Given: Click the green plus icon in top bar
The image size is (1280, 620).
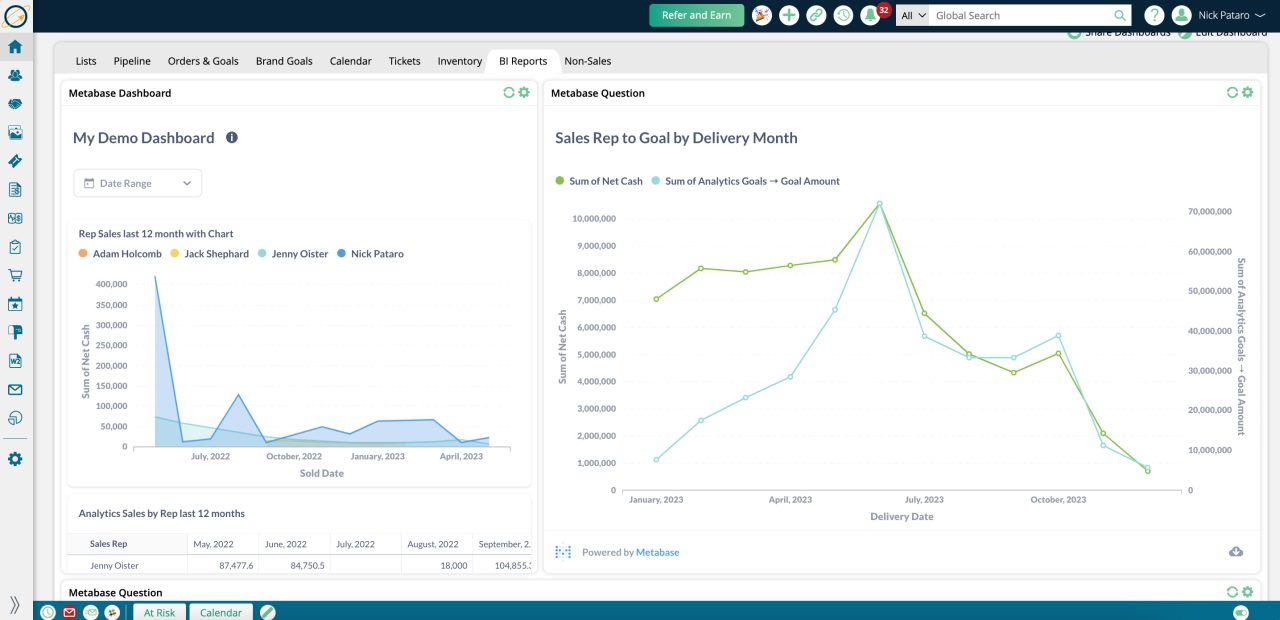Looking at the screenshot, I should click(788, 14).
